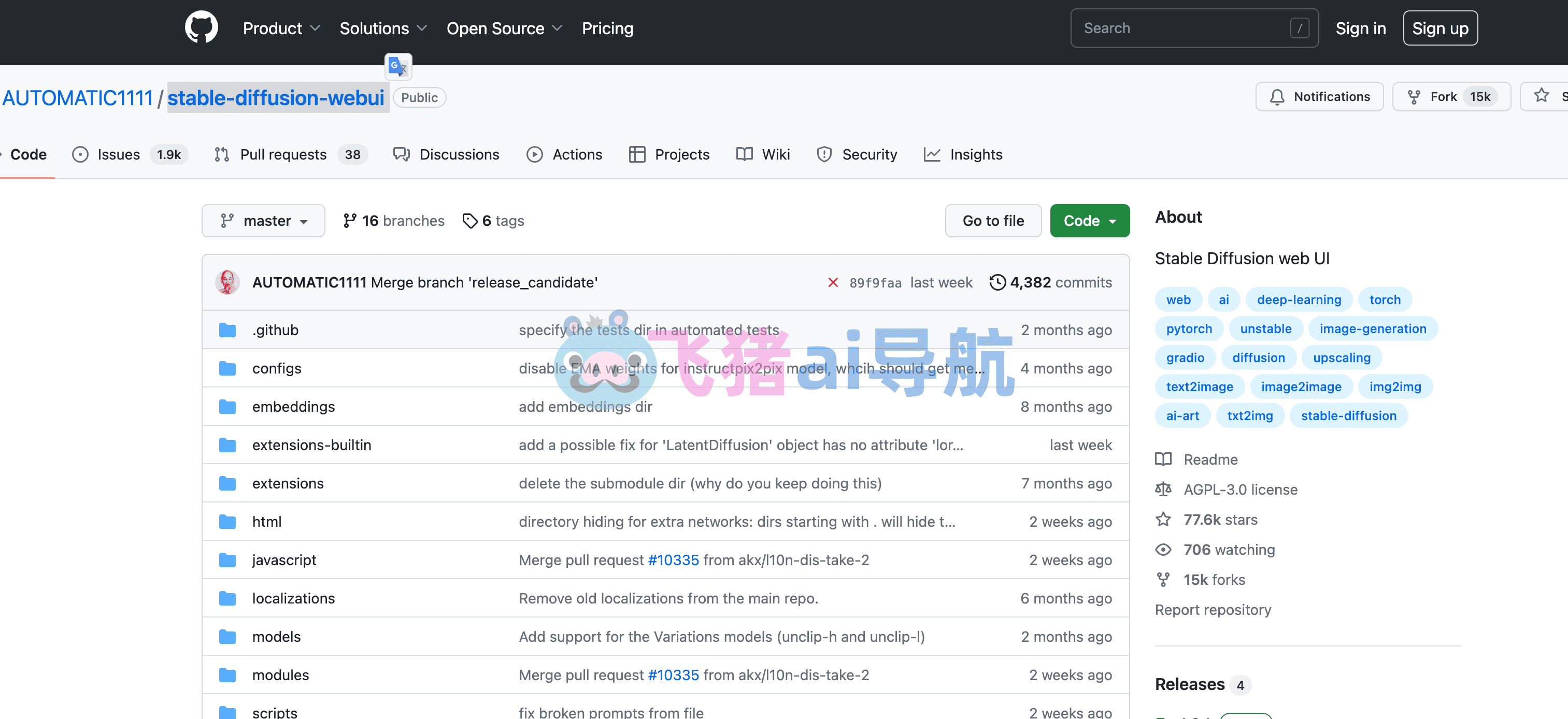Click the red failed status X icon
This screenshot has width=1568, height=719.
click(x=833, y=282)
